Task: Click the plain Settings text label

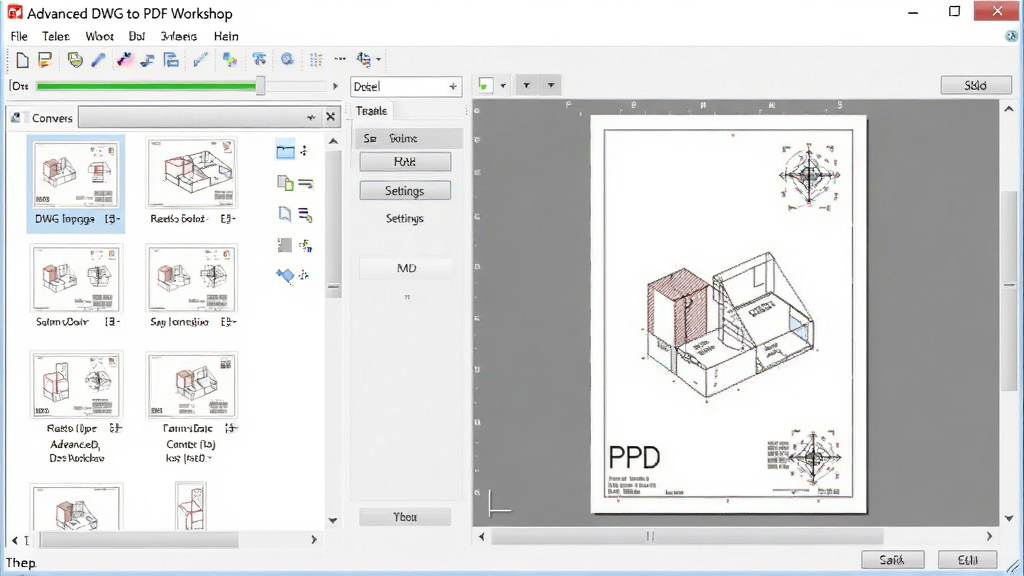Action: click(x=404, y=219)
